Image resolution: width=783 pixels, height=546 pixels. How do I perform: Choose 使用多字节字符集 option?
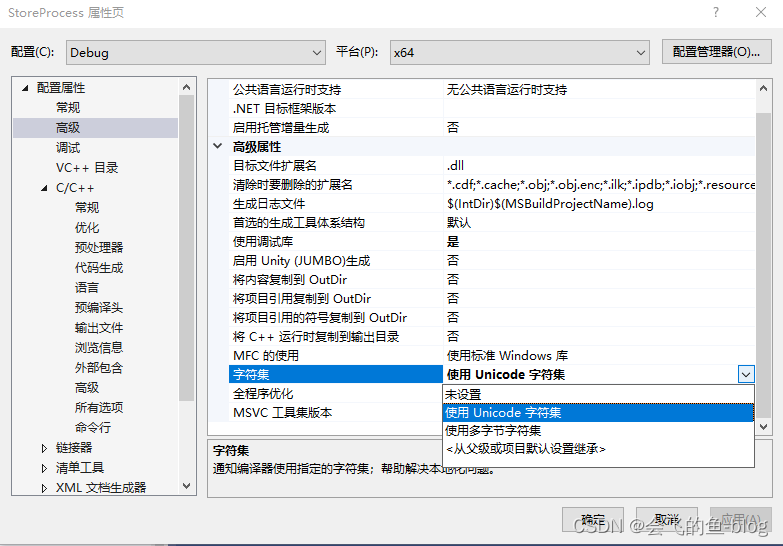[x=598, y=431]
